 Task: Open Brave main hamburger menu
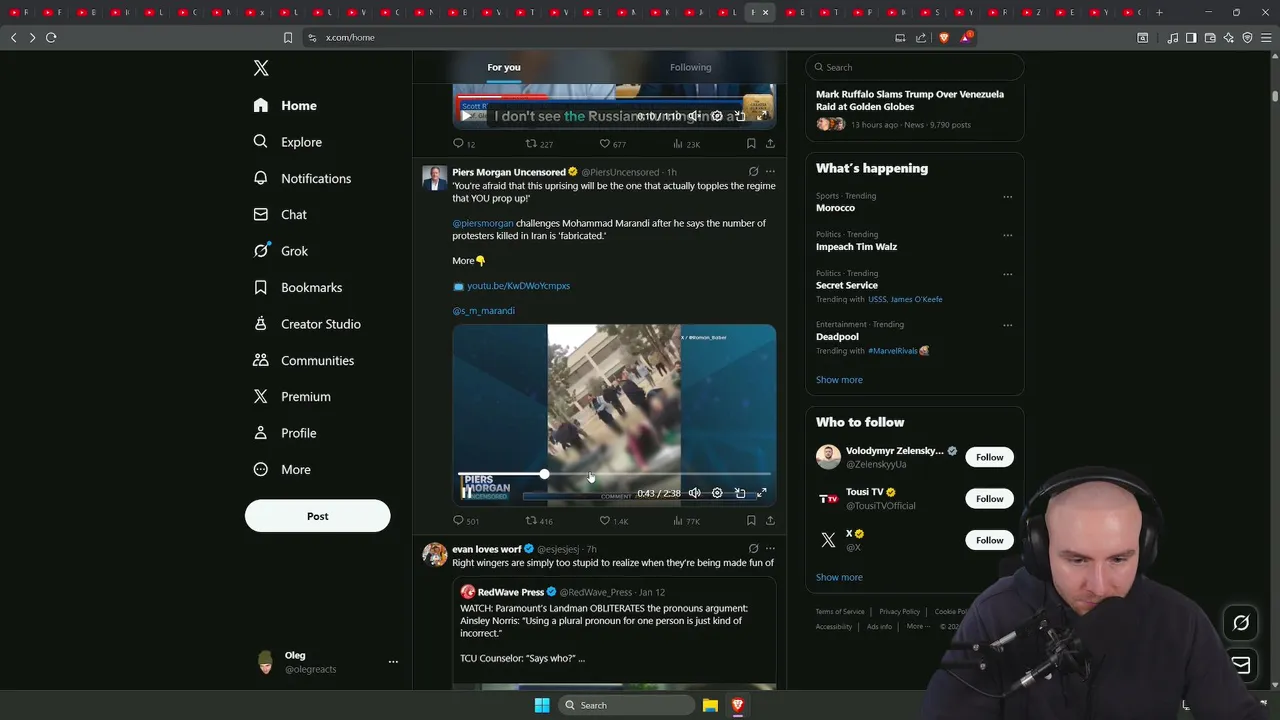point(1265,37)
